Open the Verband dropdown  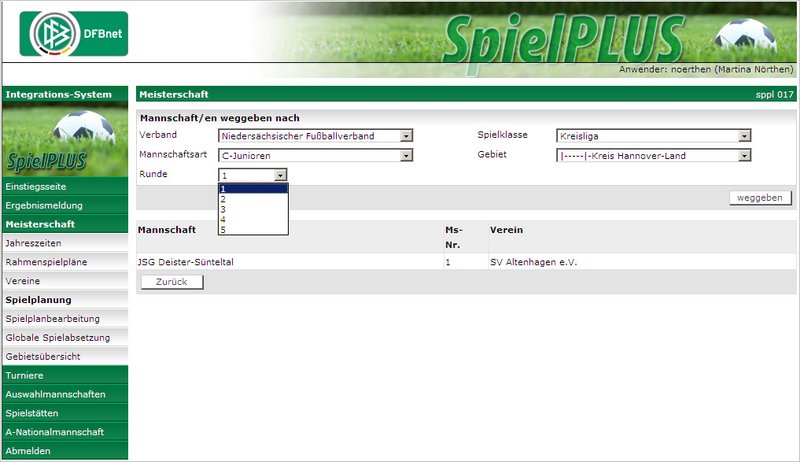tap(315, 137)
